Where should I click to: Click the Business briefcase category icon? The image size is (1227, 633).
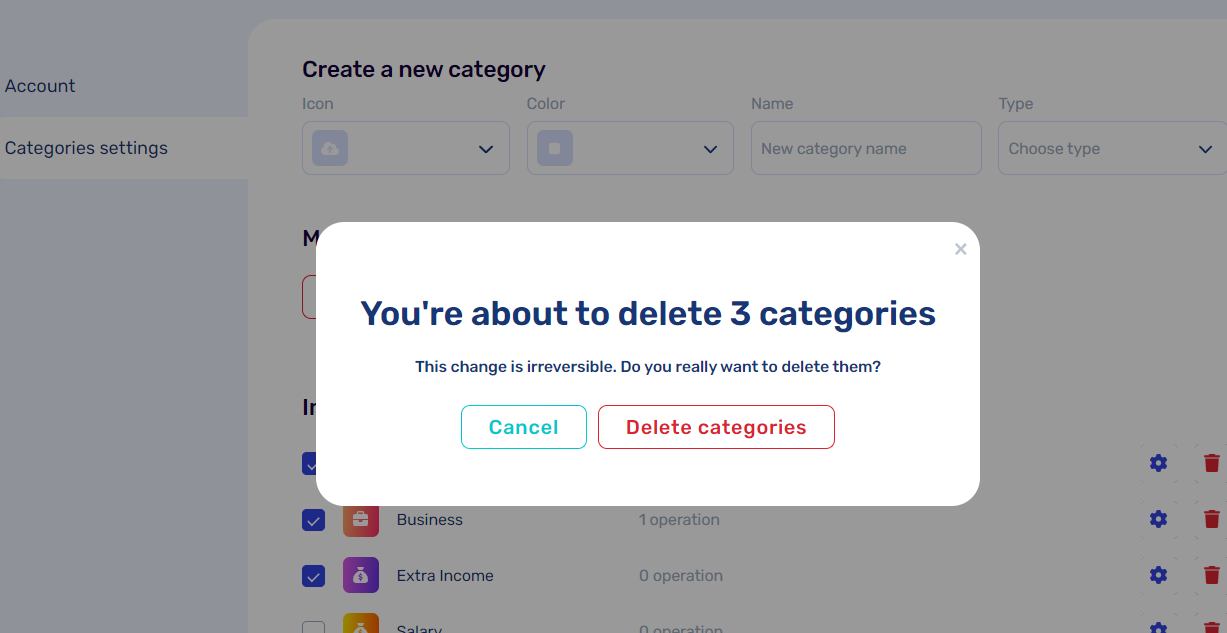[x=361, y=520]
